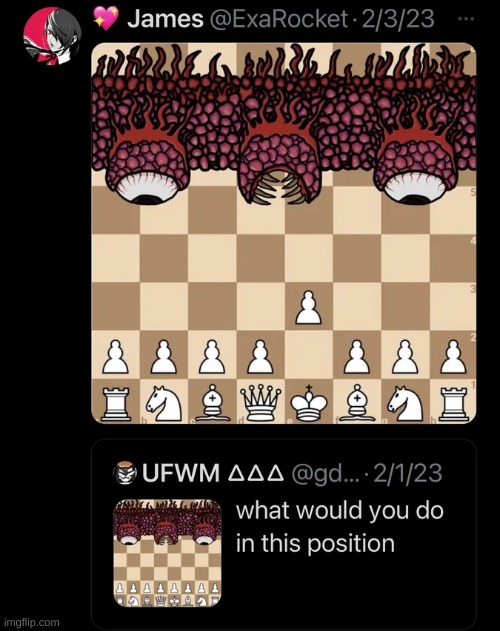Select the white queen on d1
Screen dimensions: 500x631
click(x=260, y=402)
